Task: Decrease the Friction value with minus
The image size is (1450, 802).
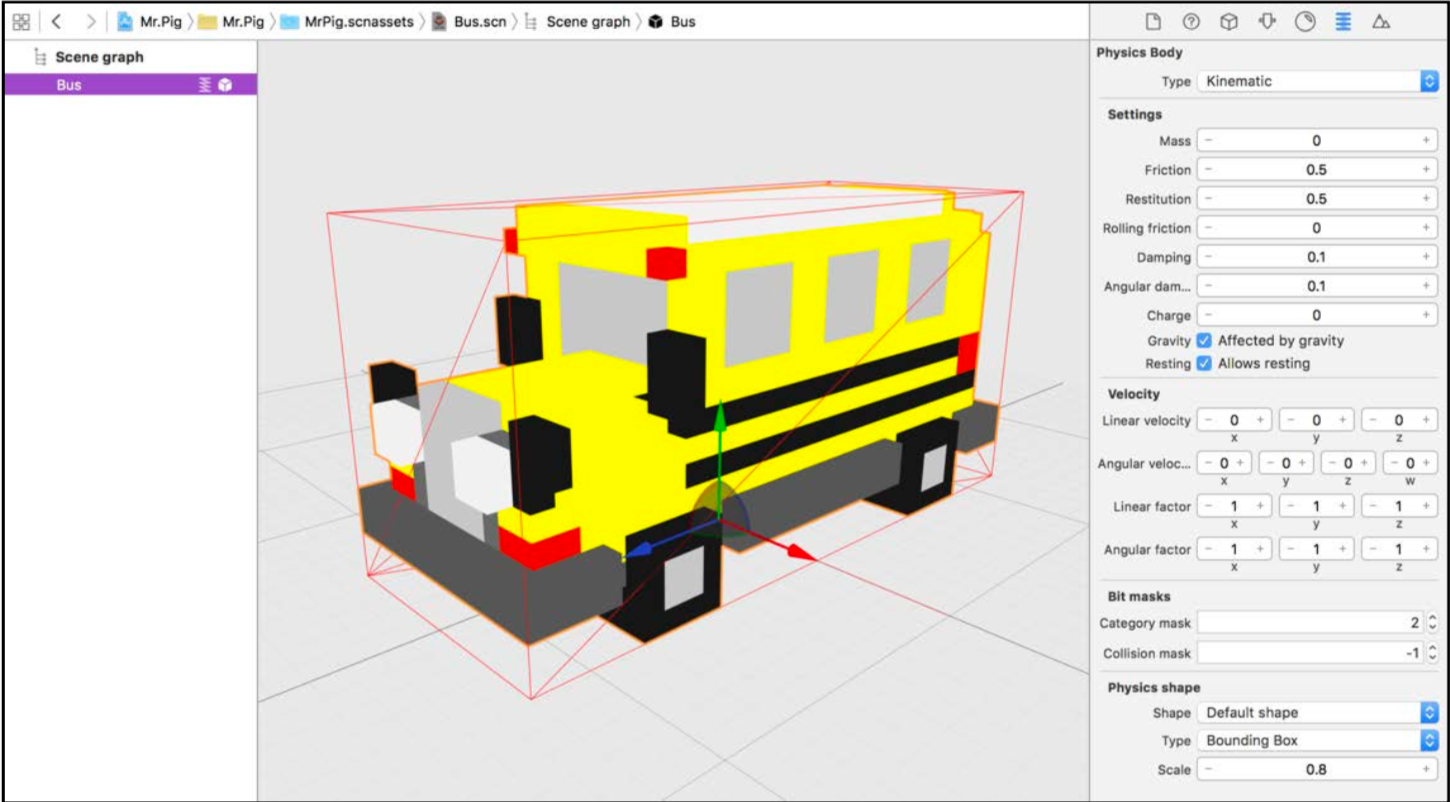Action: point(1209,170)
